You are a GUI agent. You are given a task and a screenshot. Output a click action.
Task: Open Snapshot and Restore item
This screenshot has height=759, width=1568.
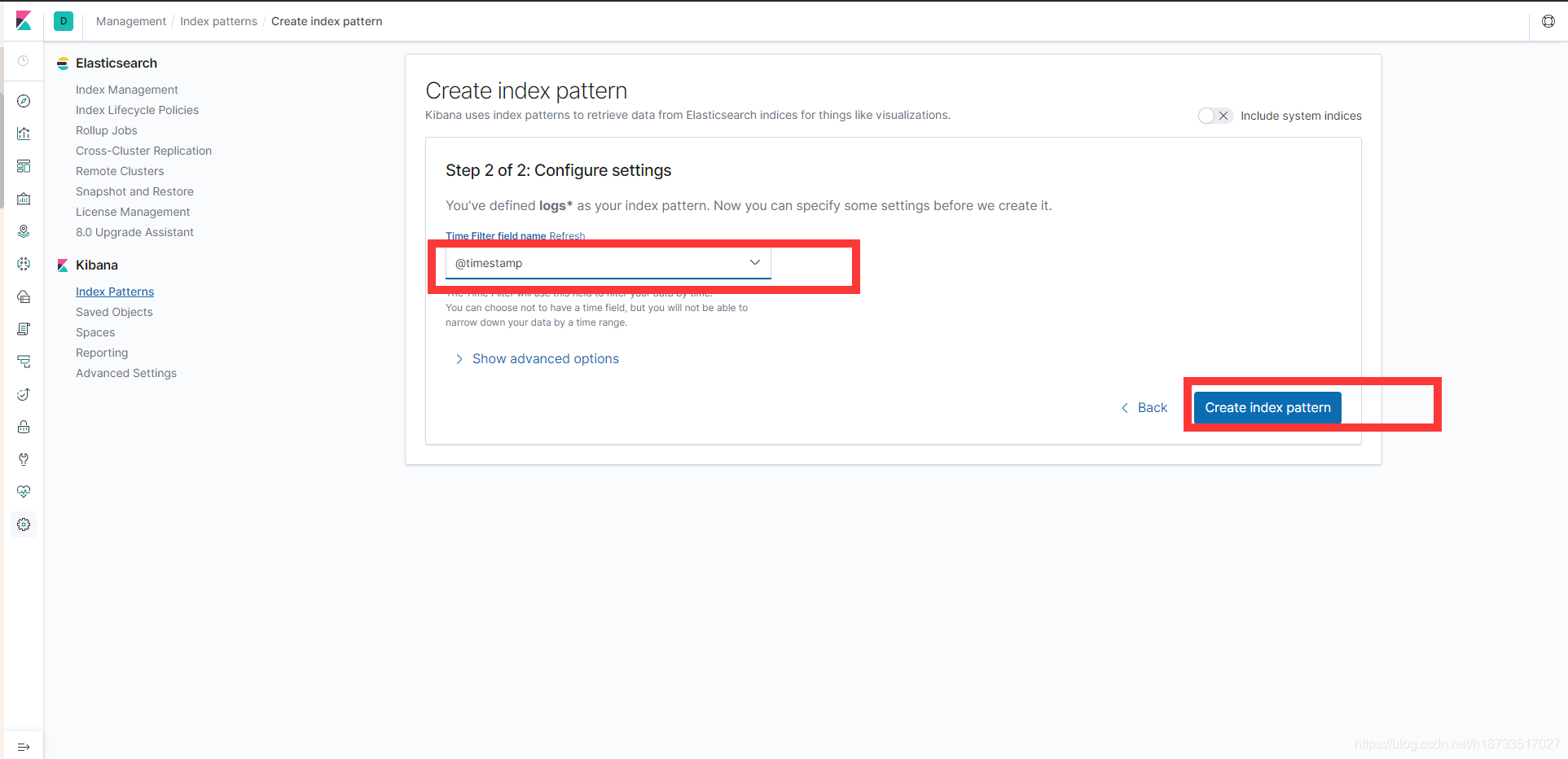pyautogui.click(x=134, y=191)
